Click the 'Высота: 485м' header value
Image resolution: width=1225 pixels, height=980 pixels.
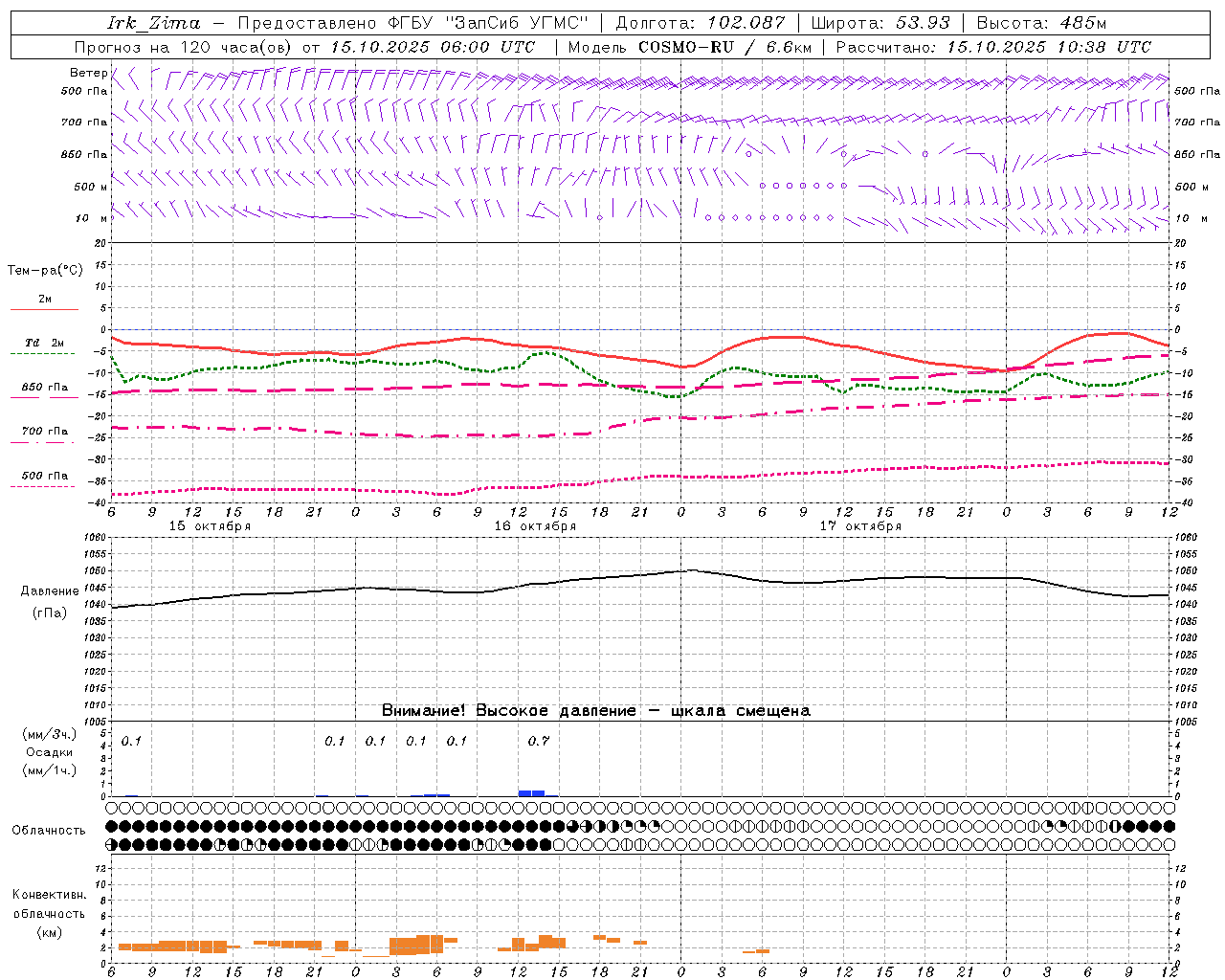pos(1041,23)
